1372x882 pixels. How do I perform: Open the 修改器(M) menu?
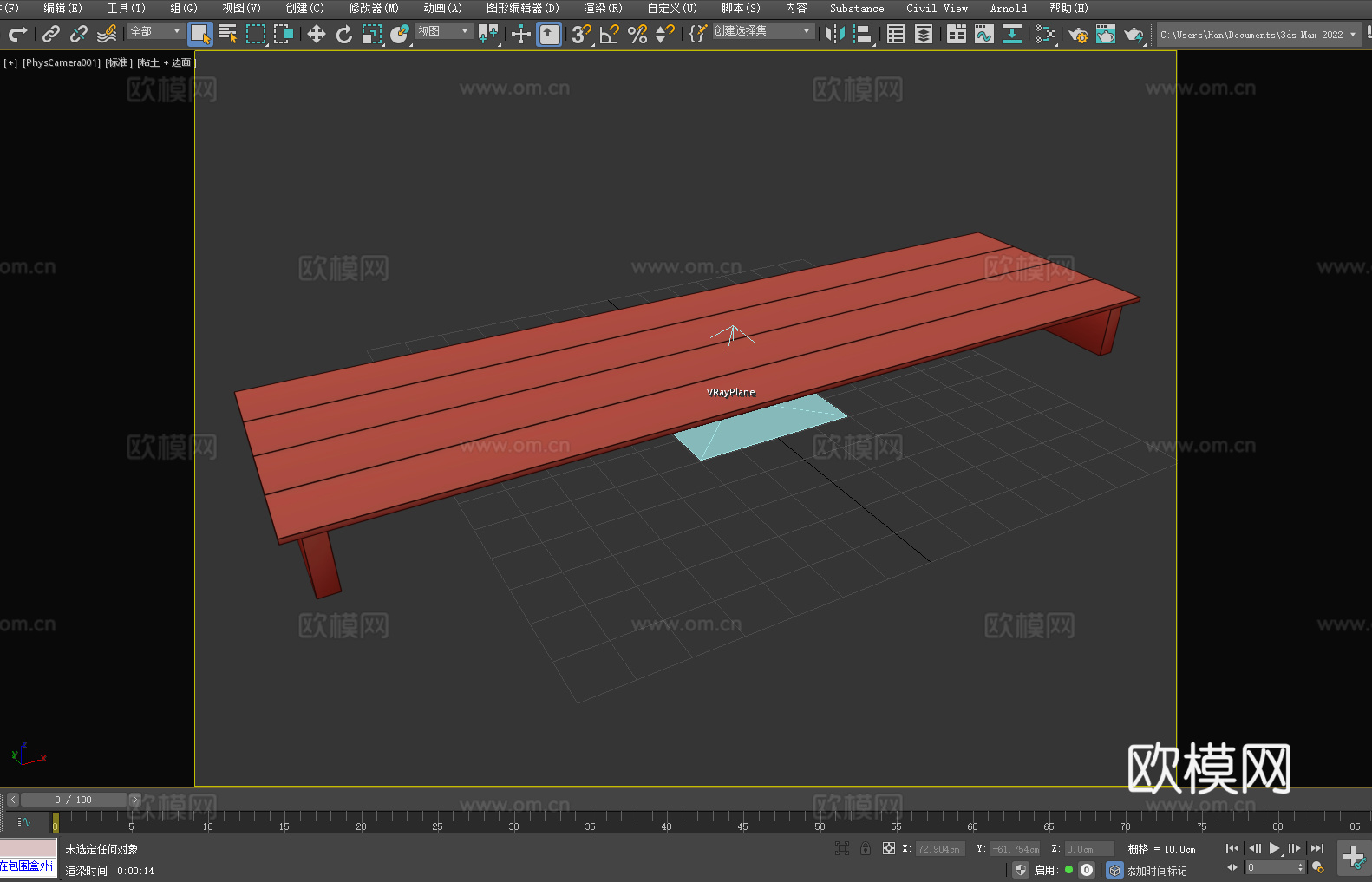click(374, 8)
